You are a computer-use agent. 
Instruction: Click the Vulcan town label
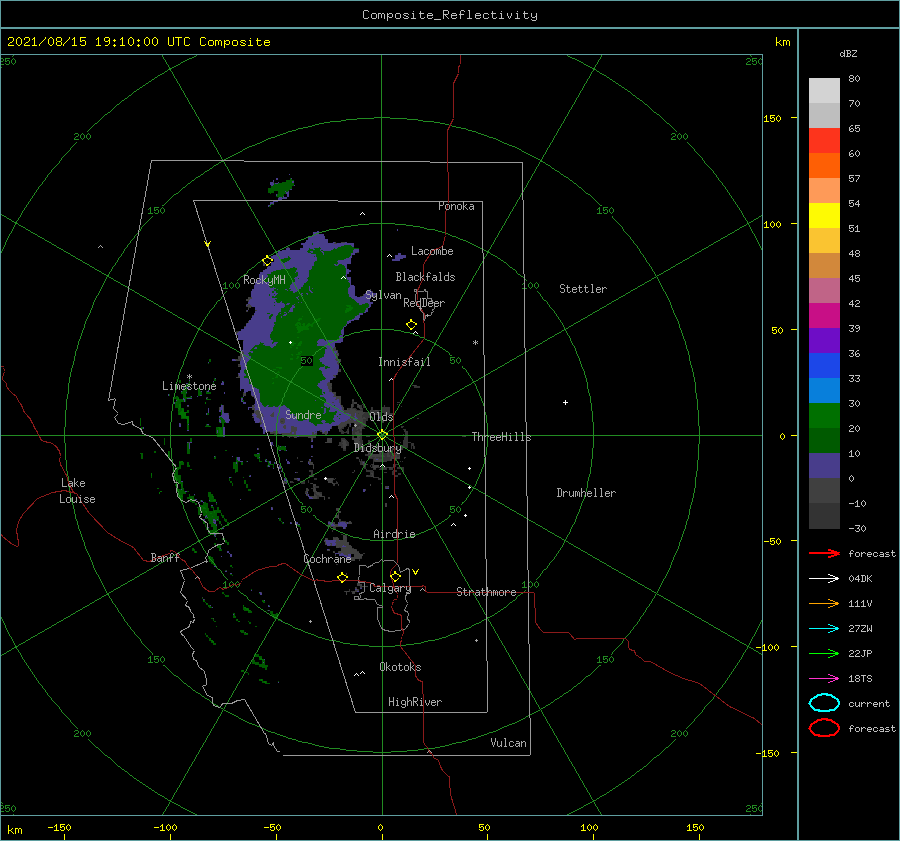(508, 743)
